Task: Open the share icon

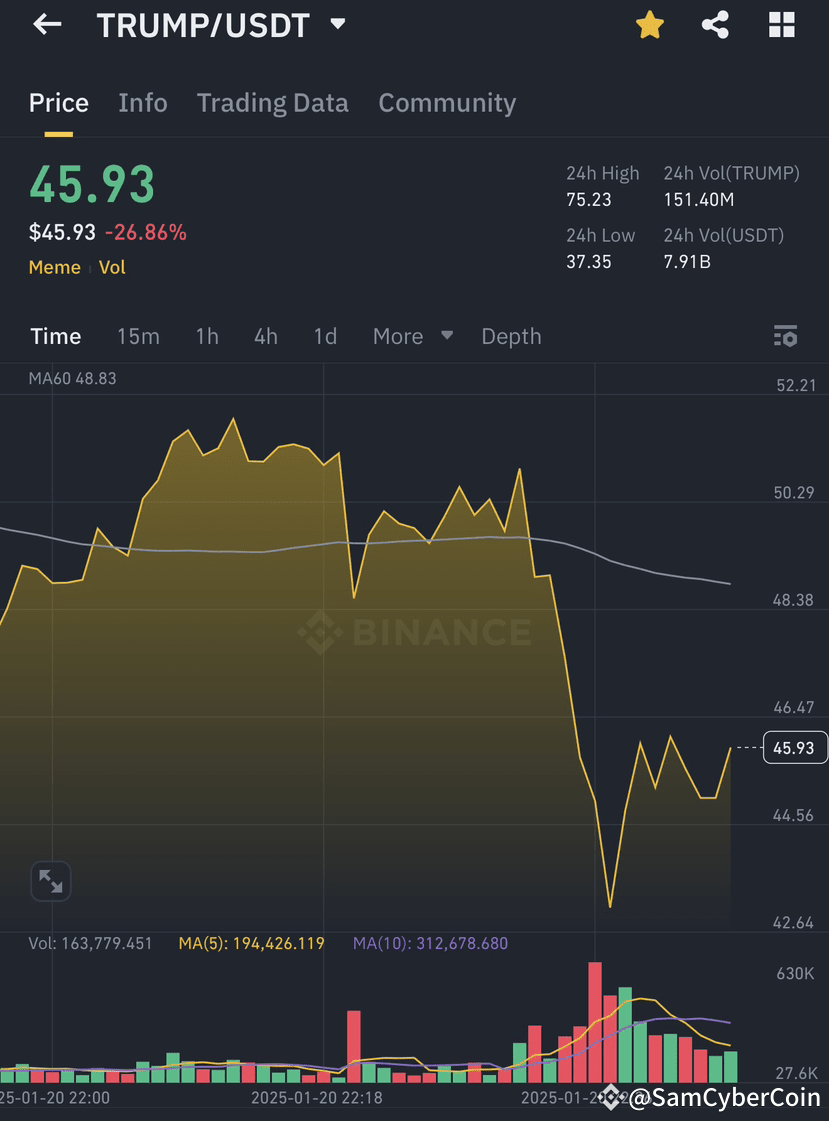Action: 715,25
